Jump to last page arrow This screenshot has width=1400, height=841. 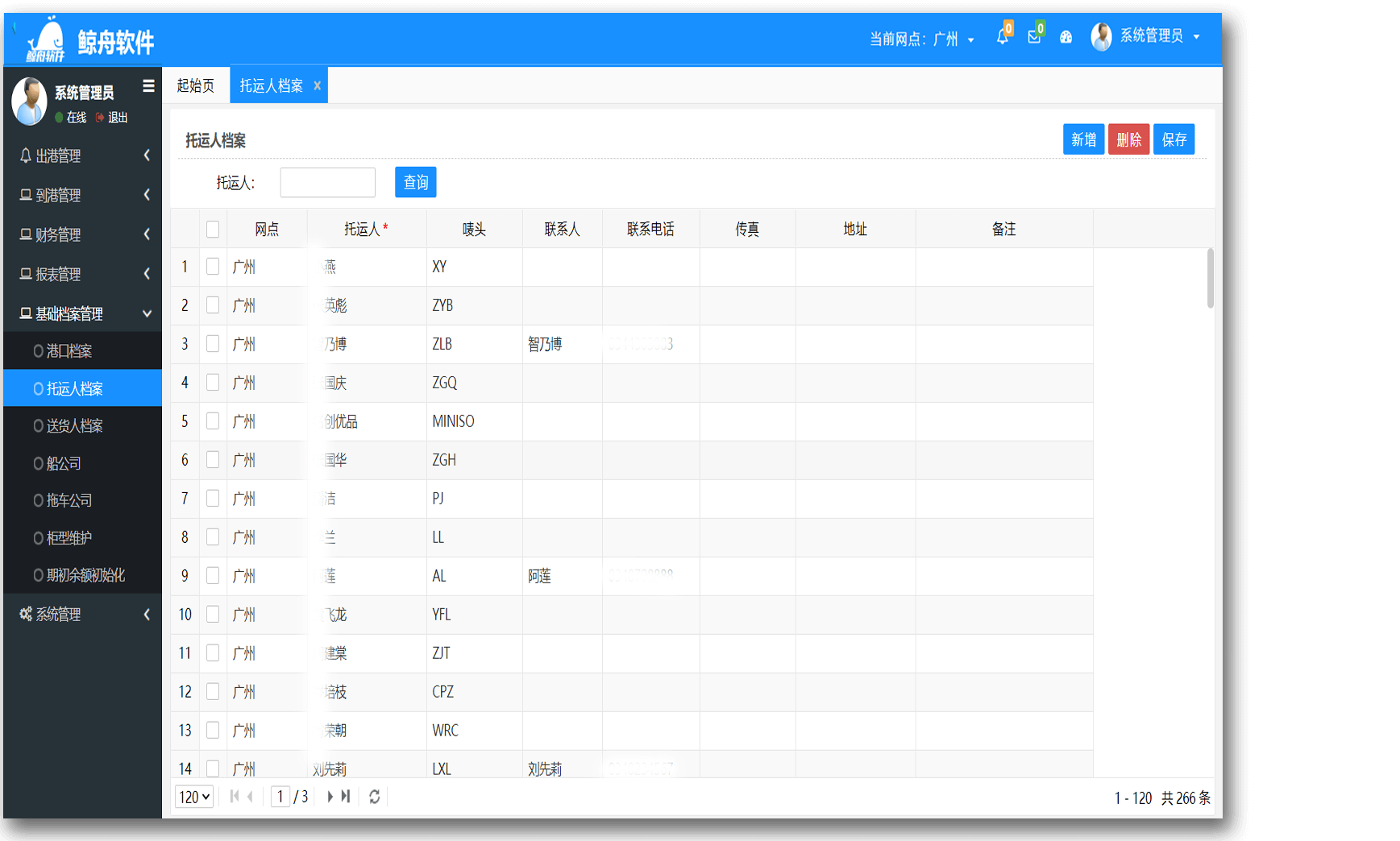(x=346, y=797)
